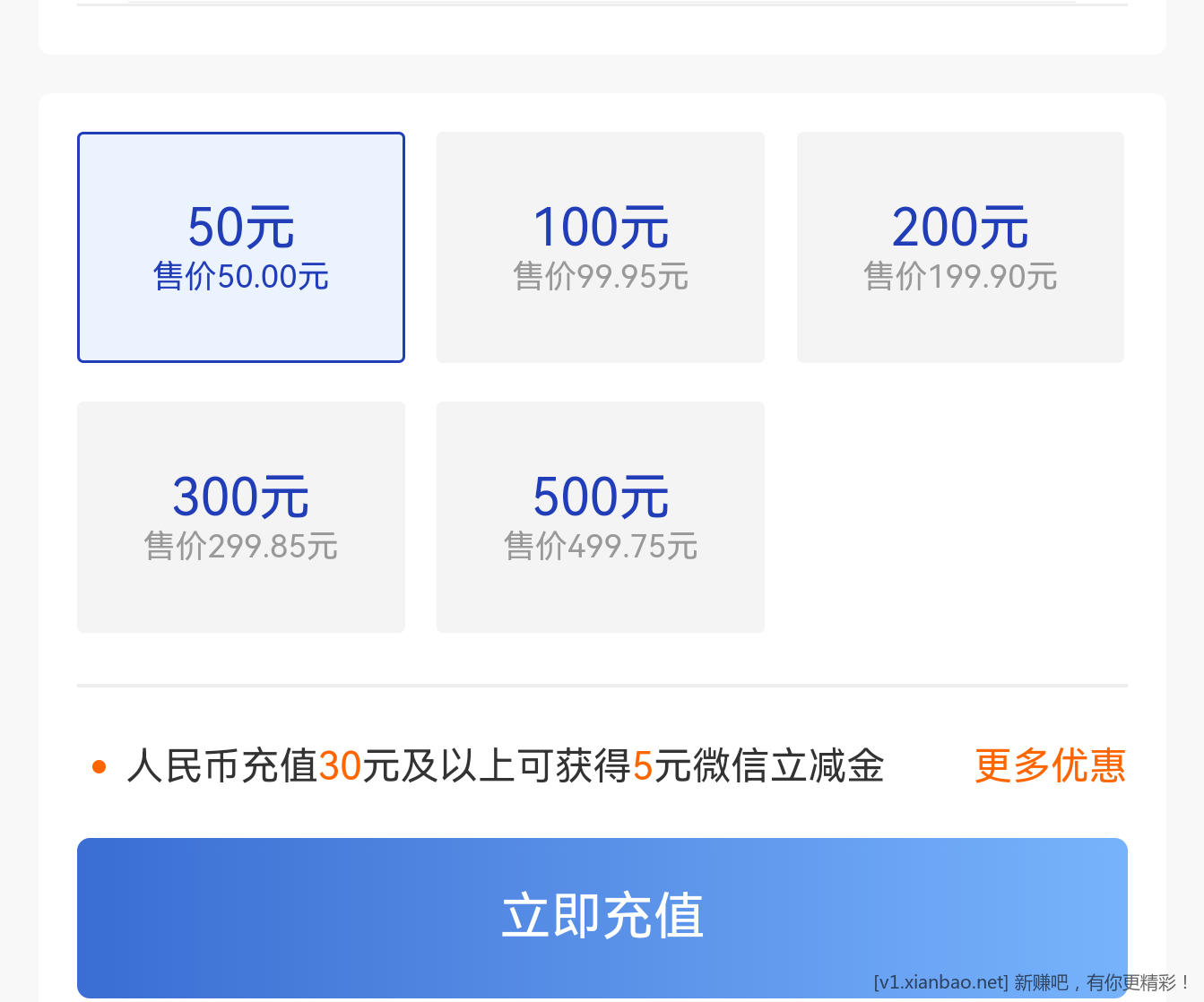Choose the 500元 recharge option

pyautogui.click(x=601, y=517)
